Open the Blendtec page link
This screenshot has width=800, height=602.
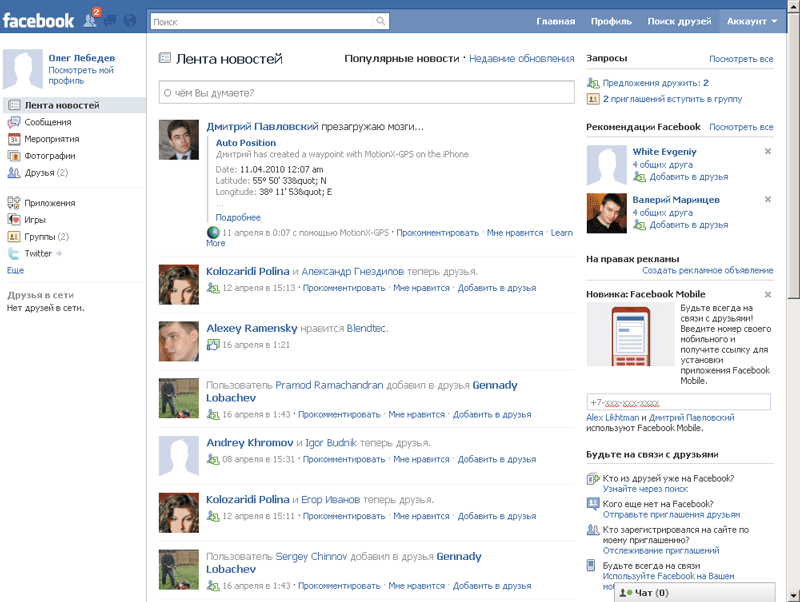point(366,328)
